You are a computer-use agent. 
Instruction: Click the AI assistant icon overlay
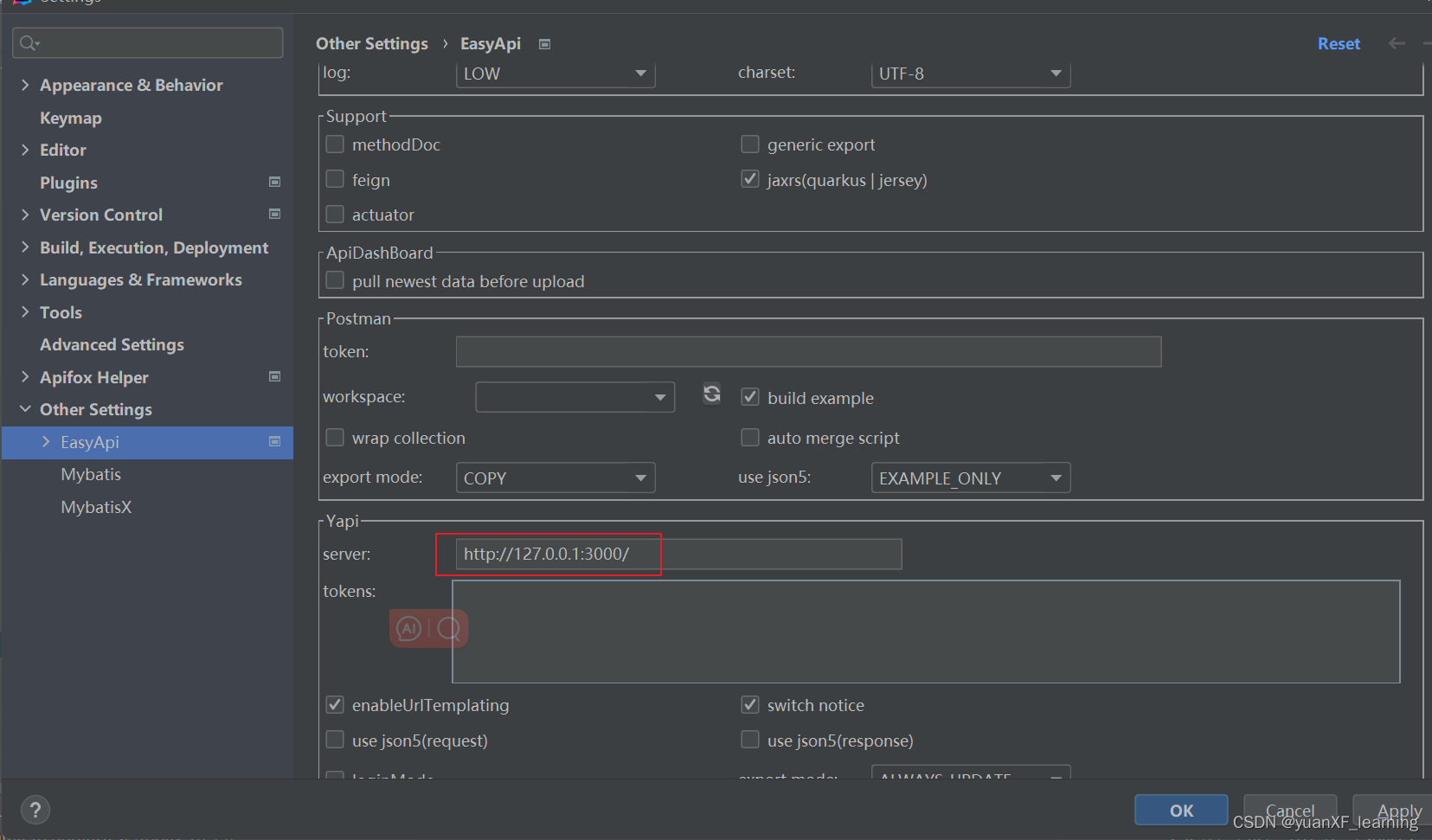(x=409, y=629)
